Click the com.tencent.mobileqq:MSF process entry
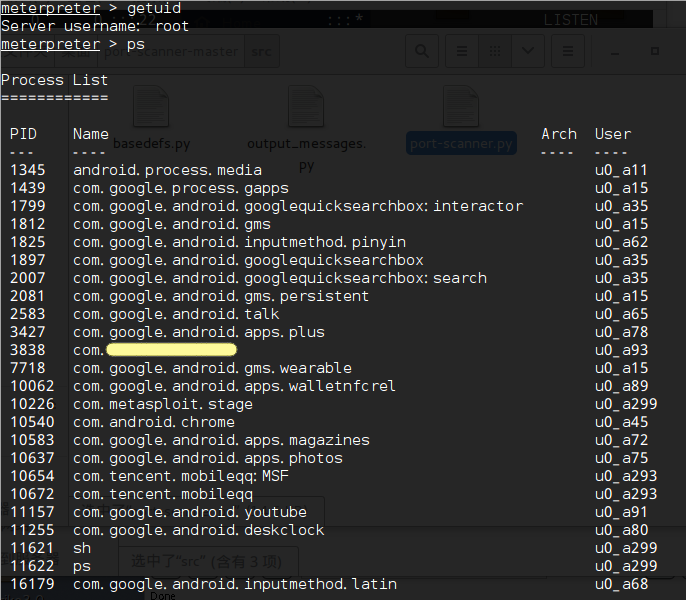The height and width of the screenshot is (600, 686). coord(180,476)
